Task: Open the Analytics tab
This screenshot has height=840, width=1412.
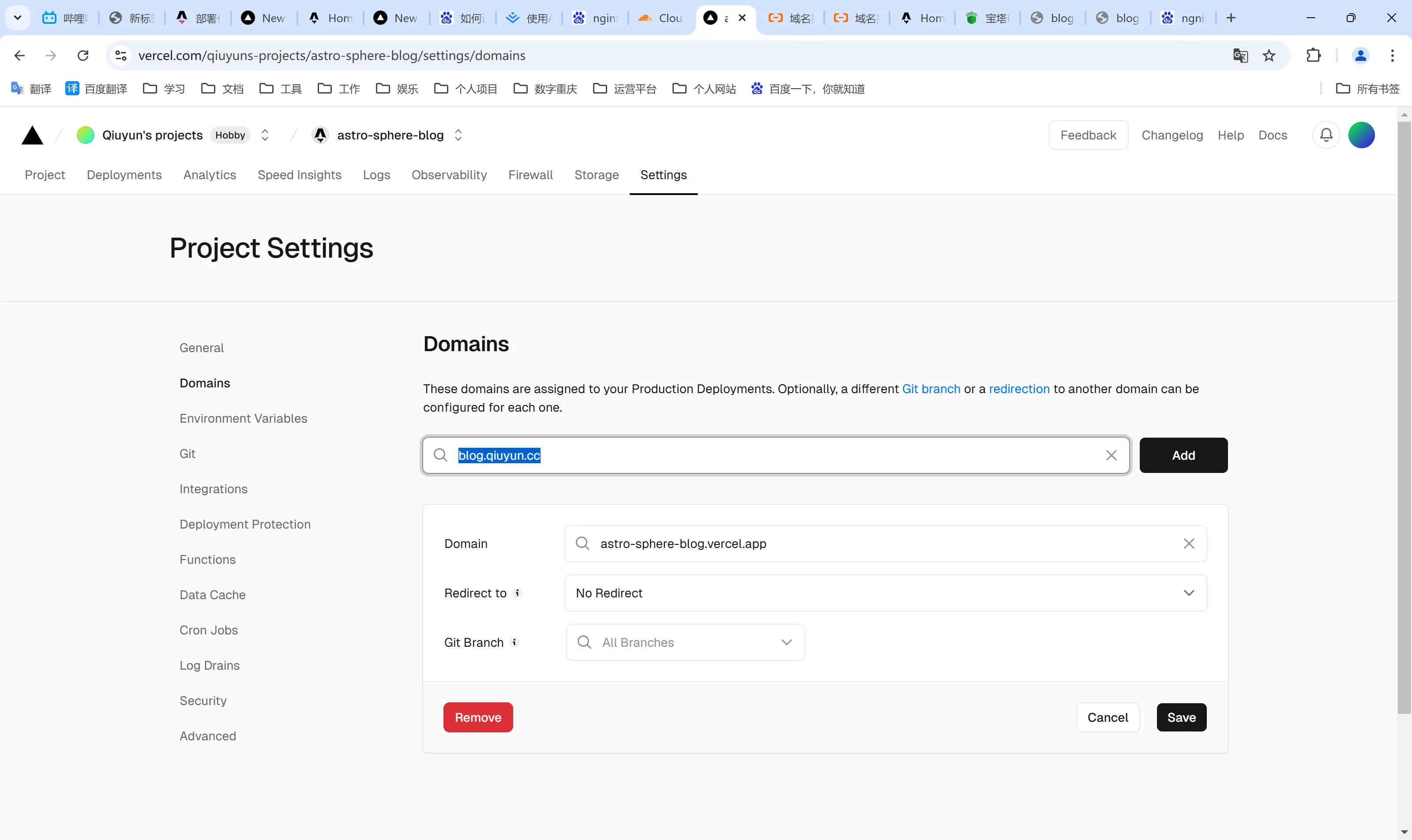Action: 210,175
